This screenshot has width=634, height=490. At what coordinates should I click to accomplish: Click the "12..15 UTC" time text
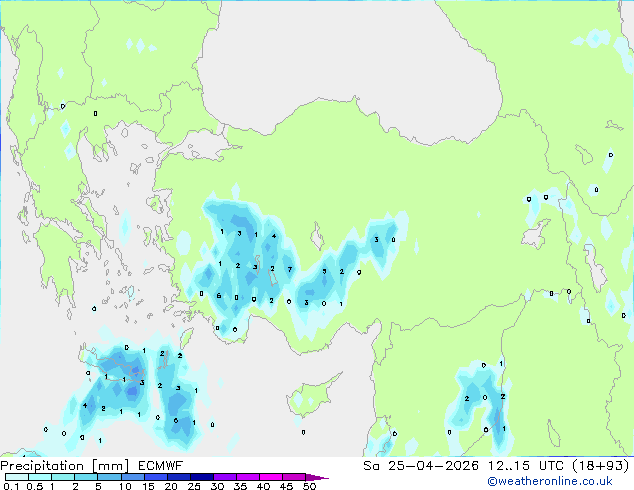[x=526, y=466]
